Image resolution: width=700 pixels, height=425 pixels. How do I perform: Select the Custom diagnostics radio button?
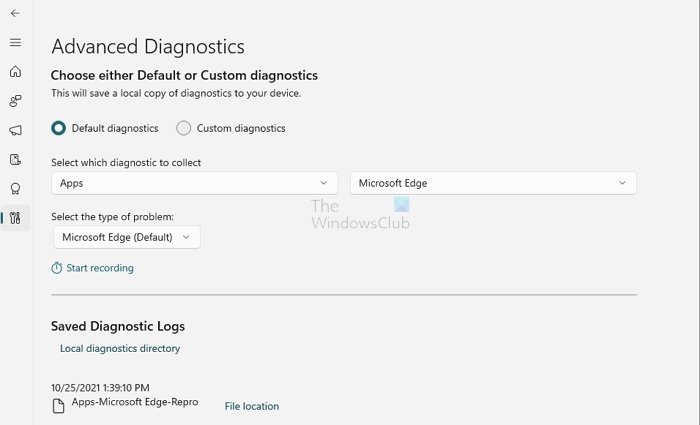(x=184, y=128)
